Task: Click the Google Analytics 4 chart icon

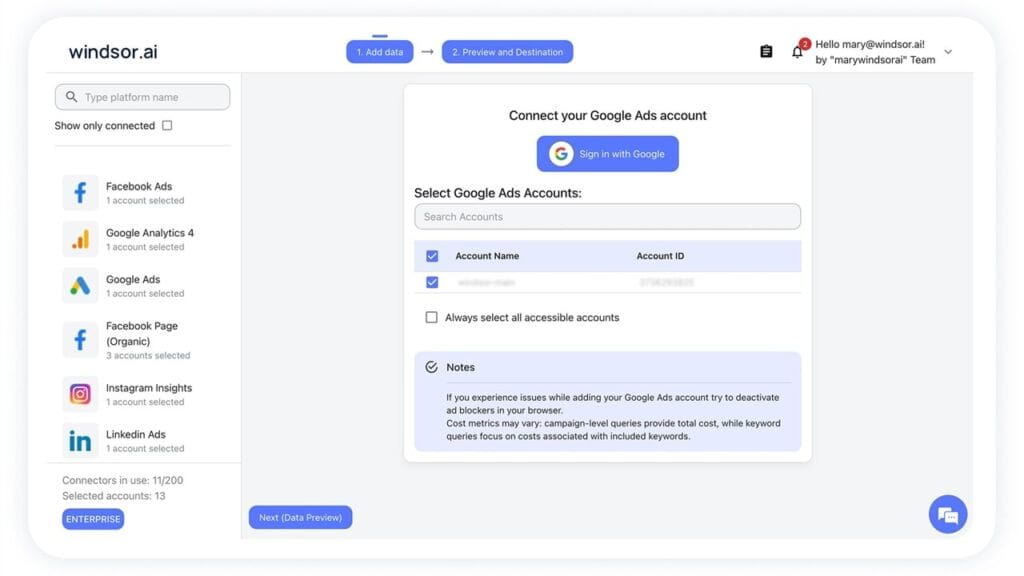Action: point(80,239)
